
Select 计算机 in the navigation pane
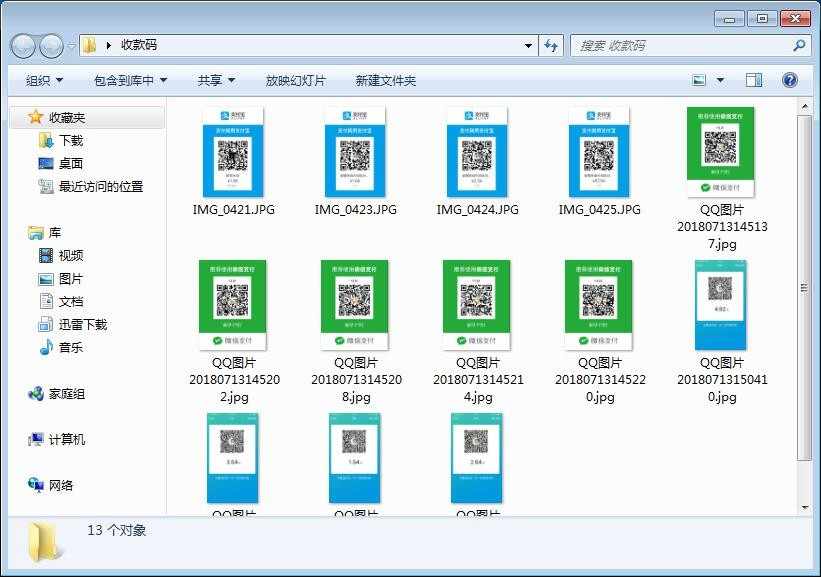[66, 439]
